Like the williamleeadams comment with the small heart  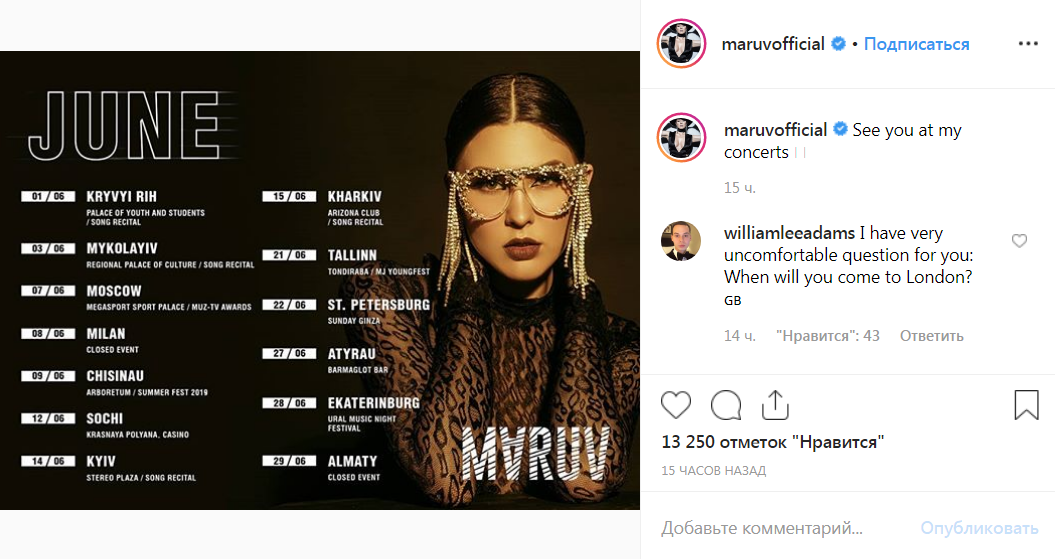click(1019, 240)
